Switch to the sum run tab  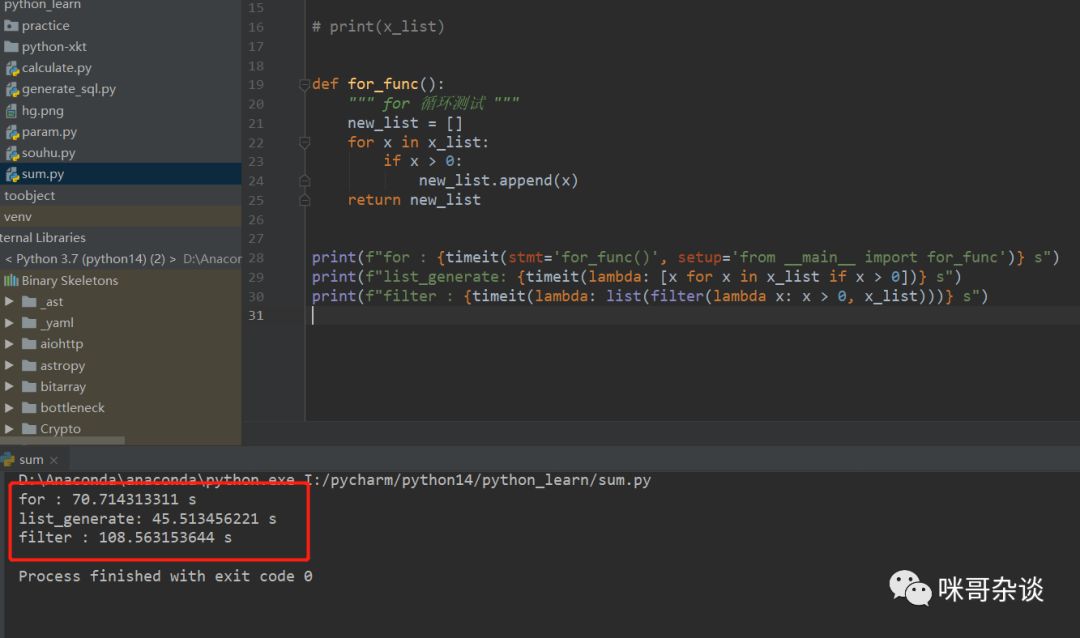tap(31, 460)
